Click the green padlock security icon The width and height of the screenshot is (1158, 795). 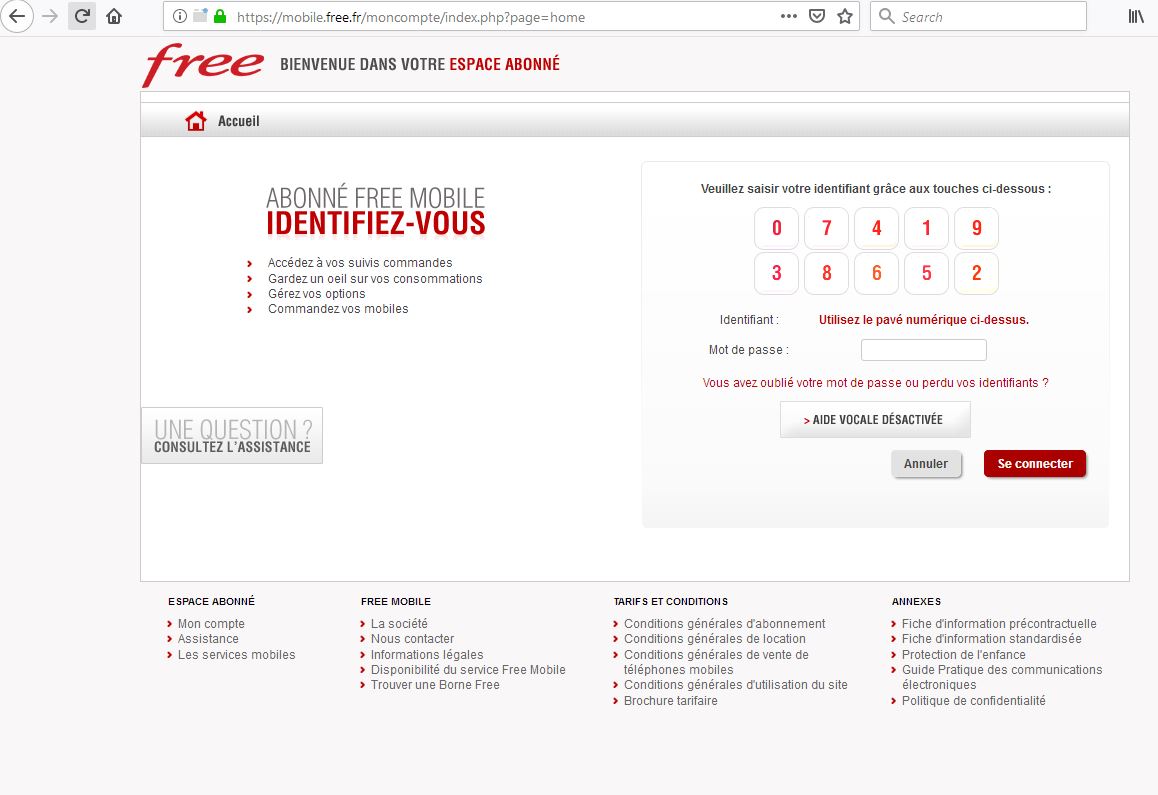pos(219,16)
